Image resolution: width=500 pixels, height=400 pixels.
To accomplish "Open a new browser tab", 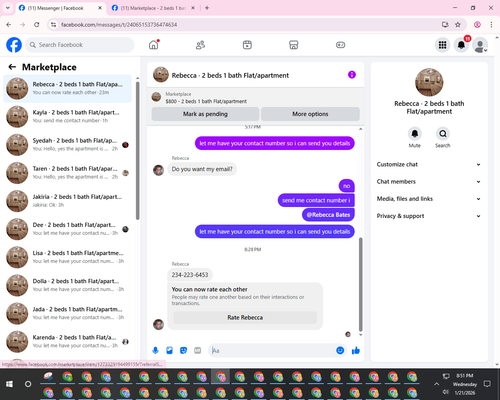I will 207,8.
